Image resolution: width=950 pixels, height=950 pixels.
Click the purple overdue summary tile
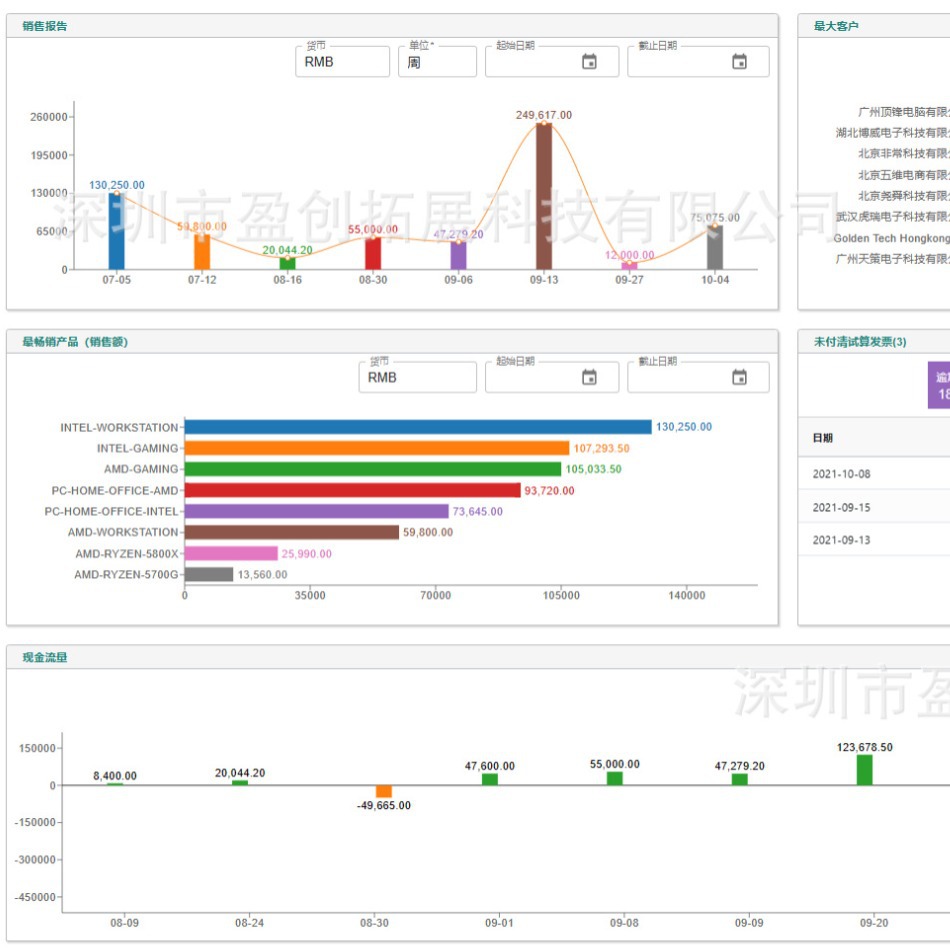coord(939,386)
